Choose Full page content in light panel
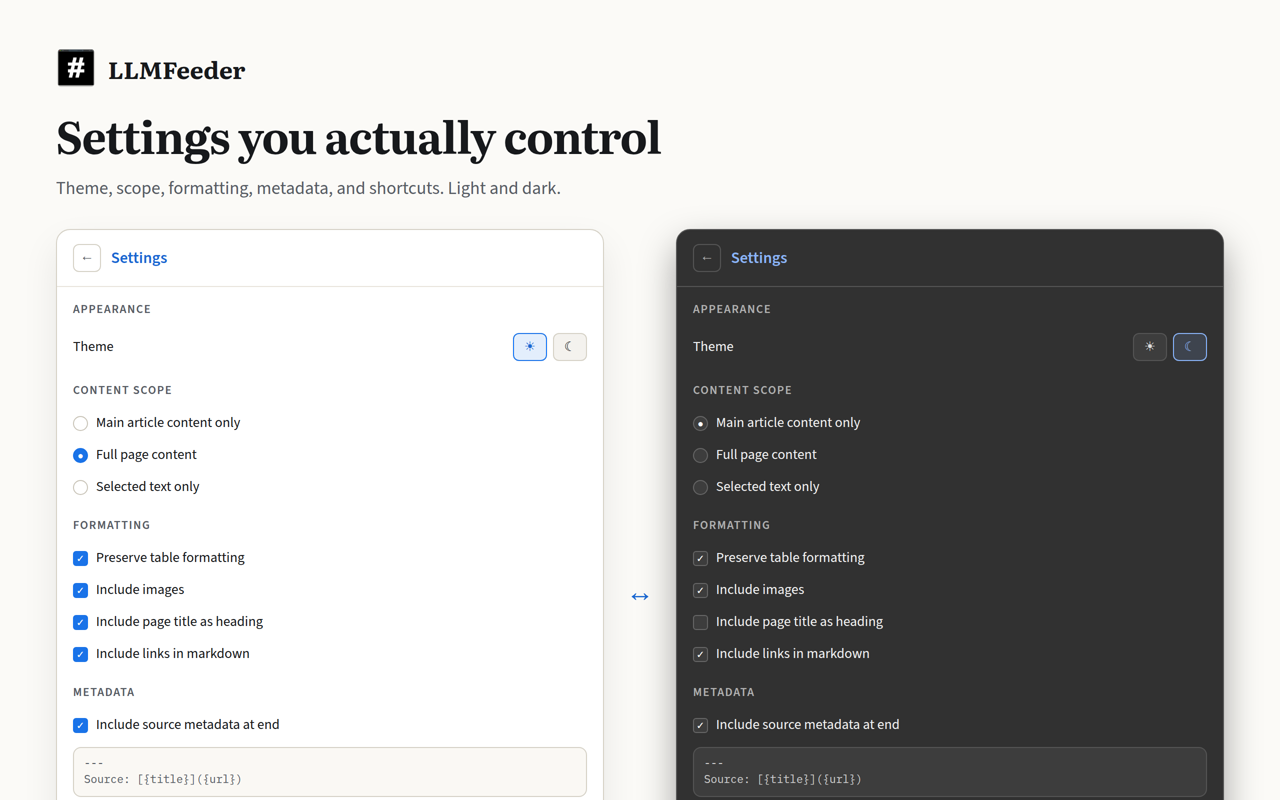This screenshot has height=800, width=1280. point(80,455)
